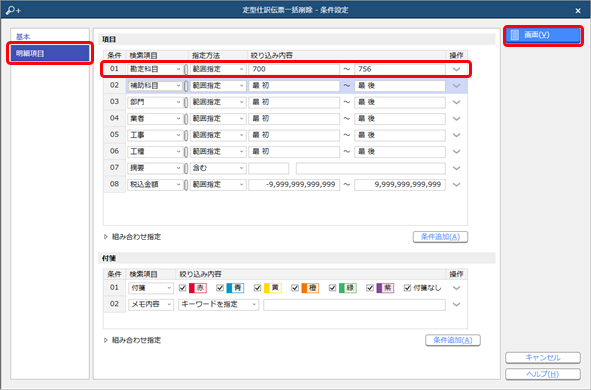Click the operation chevron in the メモ内容 row
The image size is (591, 390).
pos(456,304)
